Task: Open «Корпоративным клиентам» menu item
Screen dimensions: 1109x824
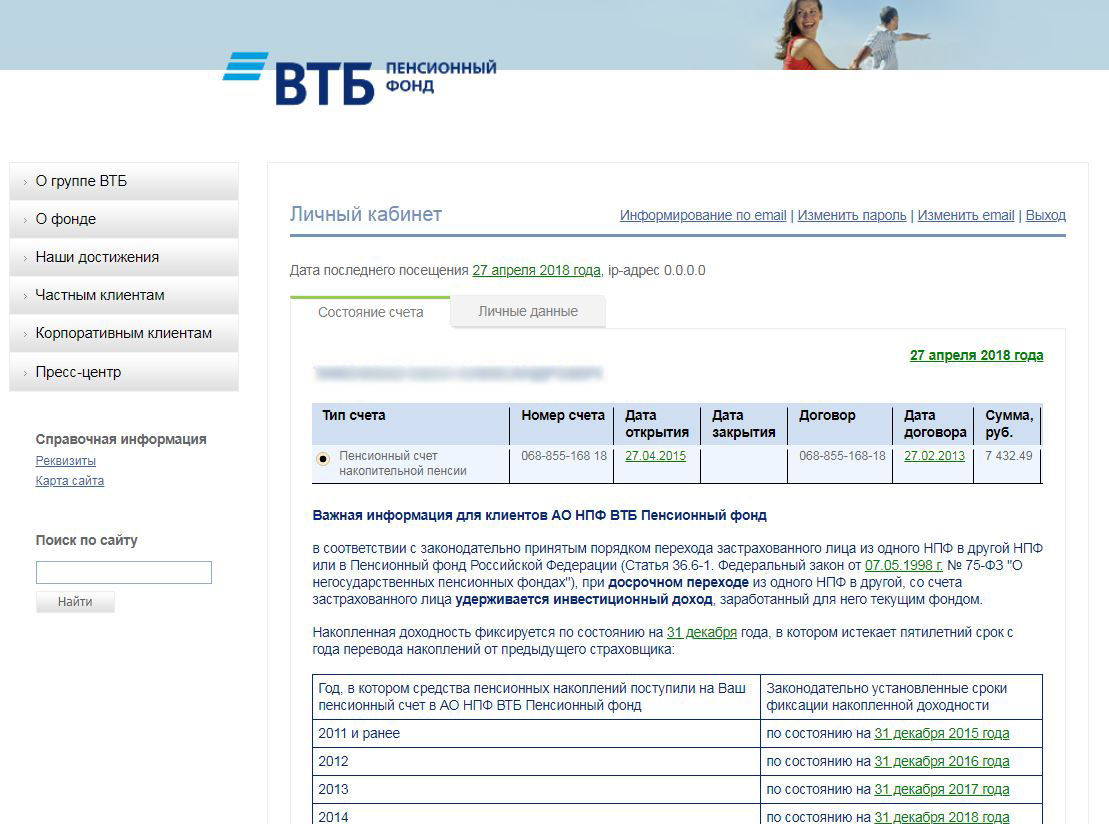Action: point(124,334)
